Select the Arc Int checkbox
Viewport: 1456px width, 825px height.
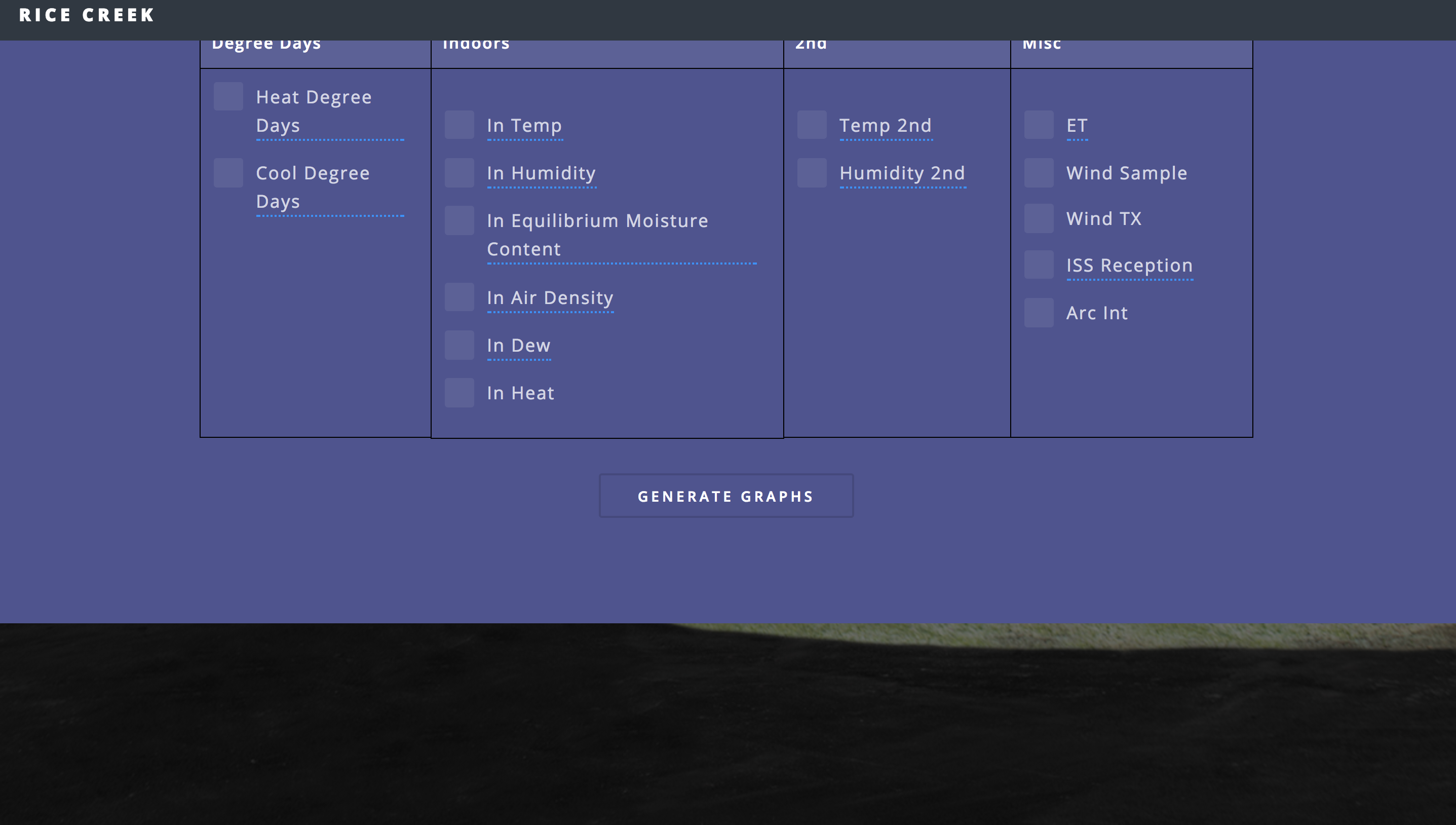(x=1039, y=312)
